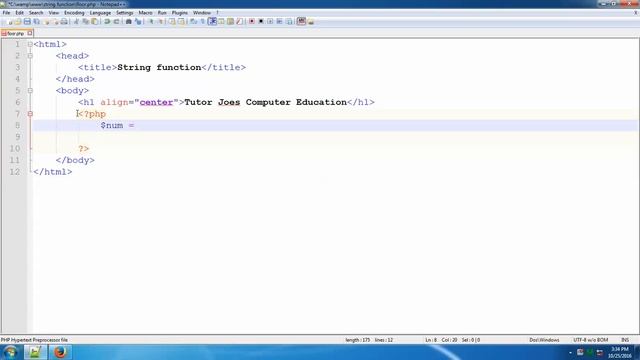Click the Save All toolbar icon
The width and height of the screenshot is (640, 360).
36,21
